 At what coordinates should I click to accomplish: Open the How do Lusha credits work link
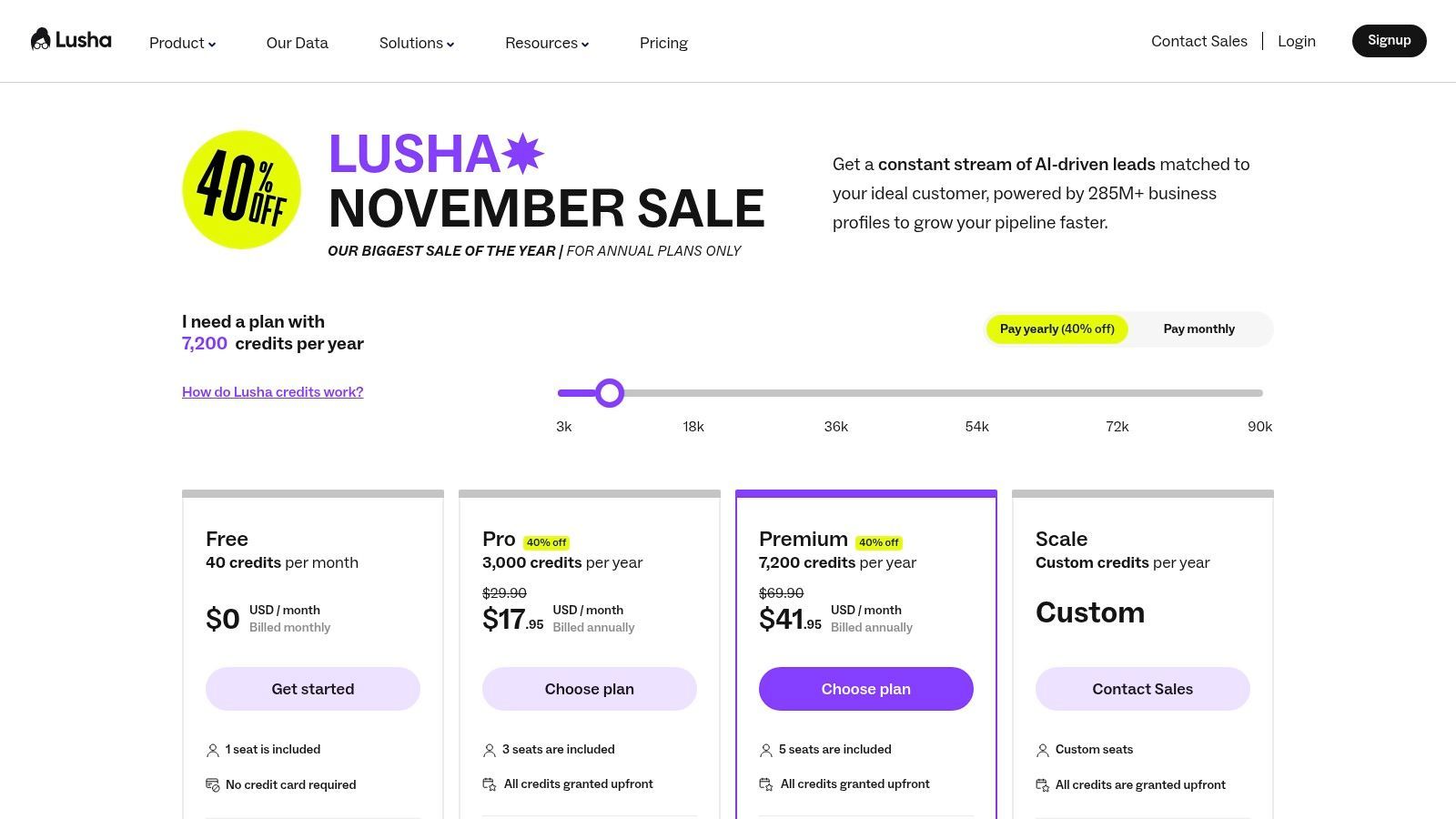[272, 391]
